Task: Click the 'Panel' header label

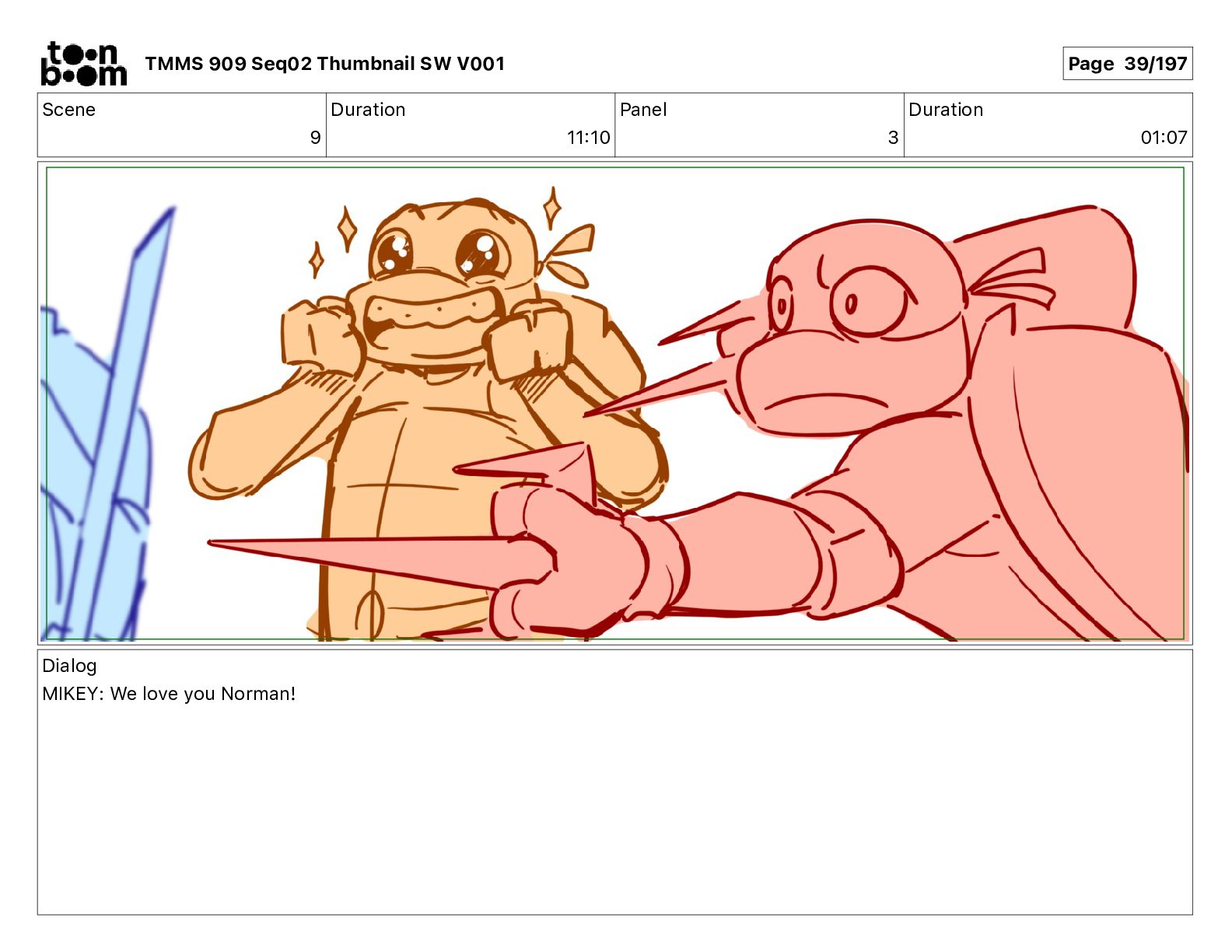Action: point(643,110)
